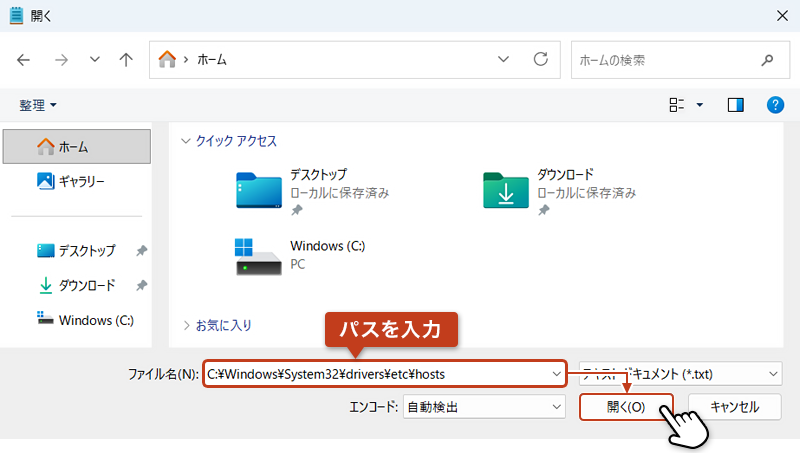Open help with the question mark
The width and height of the screenshot is (800, 453).
775,105
